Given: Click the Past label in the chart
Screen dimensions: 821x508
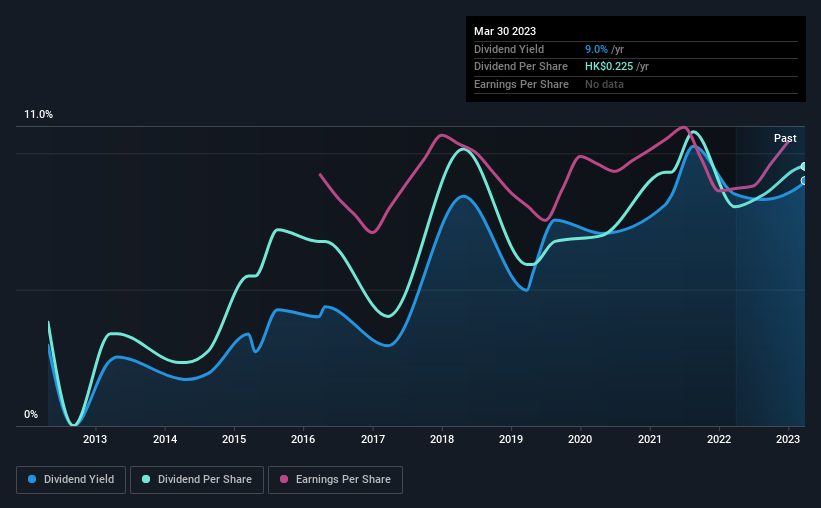Looking at the screenshot, I should click(x=785, y=138).
